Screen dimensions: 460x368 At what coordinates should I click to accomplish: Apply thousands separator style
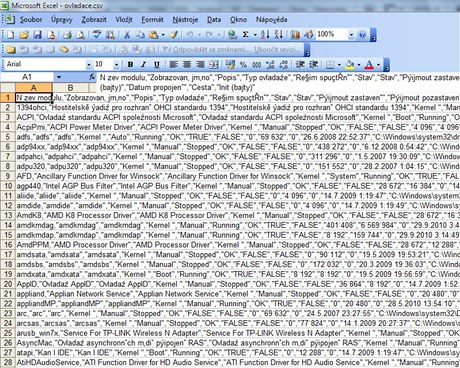257,64
